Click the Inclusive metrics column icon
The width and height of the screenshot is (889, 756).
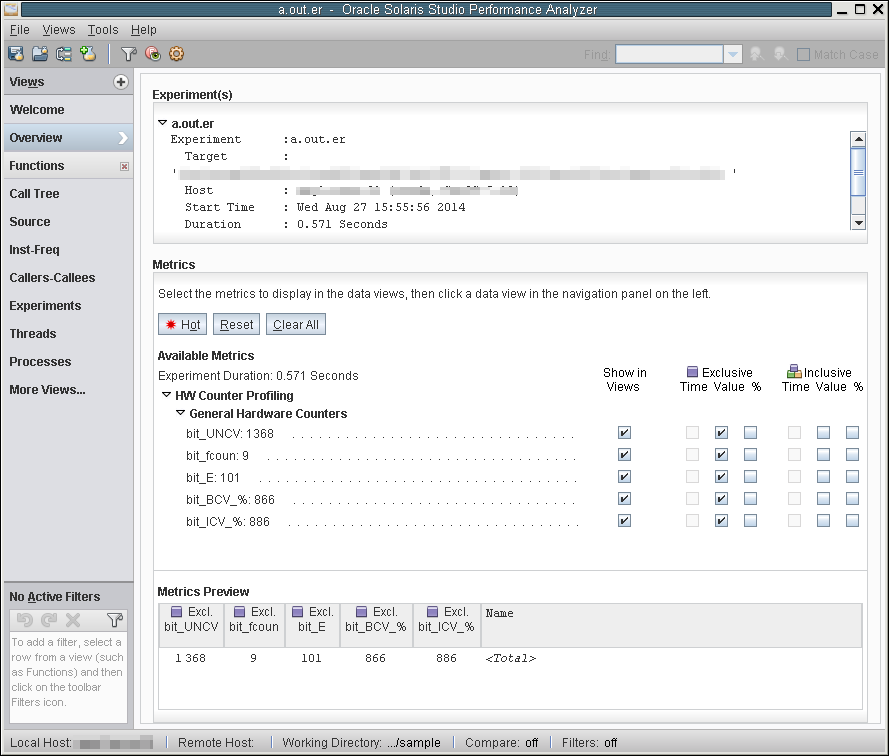pos(794,371)
